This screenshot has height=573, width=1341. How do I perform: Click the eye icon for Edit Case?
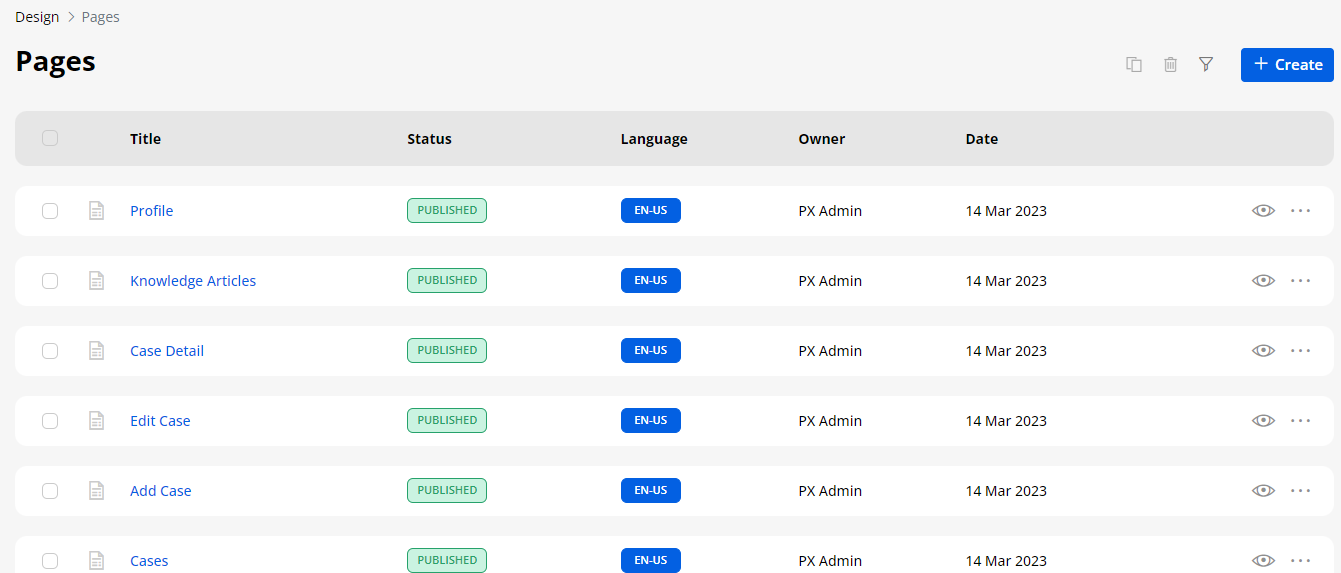coord(1263,421)
